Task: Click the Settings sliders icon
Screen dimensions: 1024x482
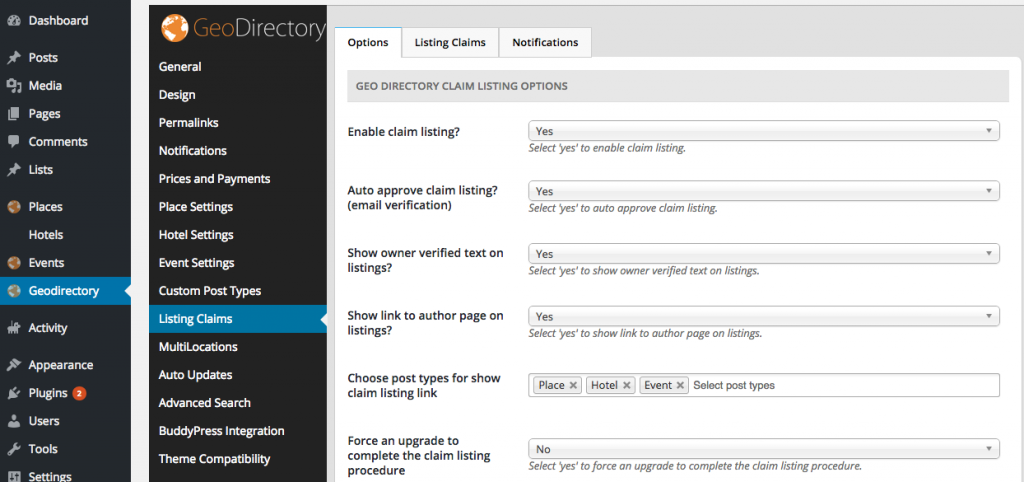Action: click(14, 477)
